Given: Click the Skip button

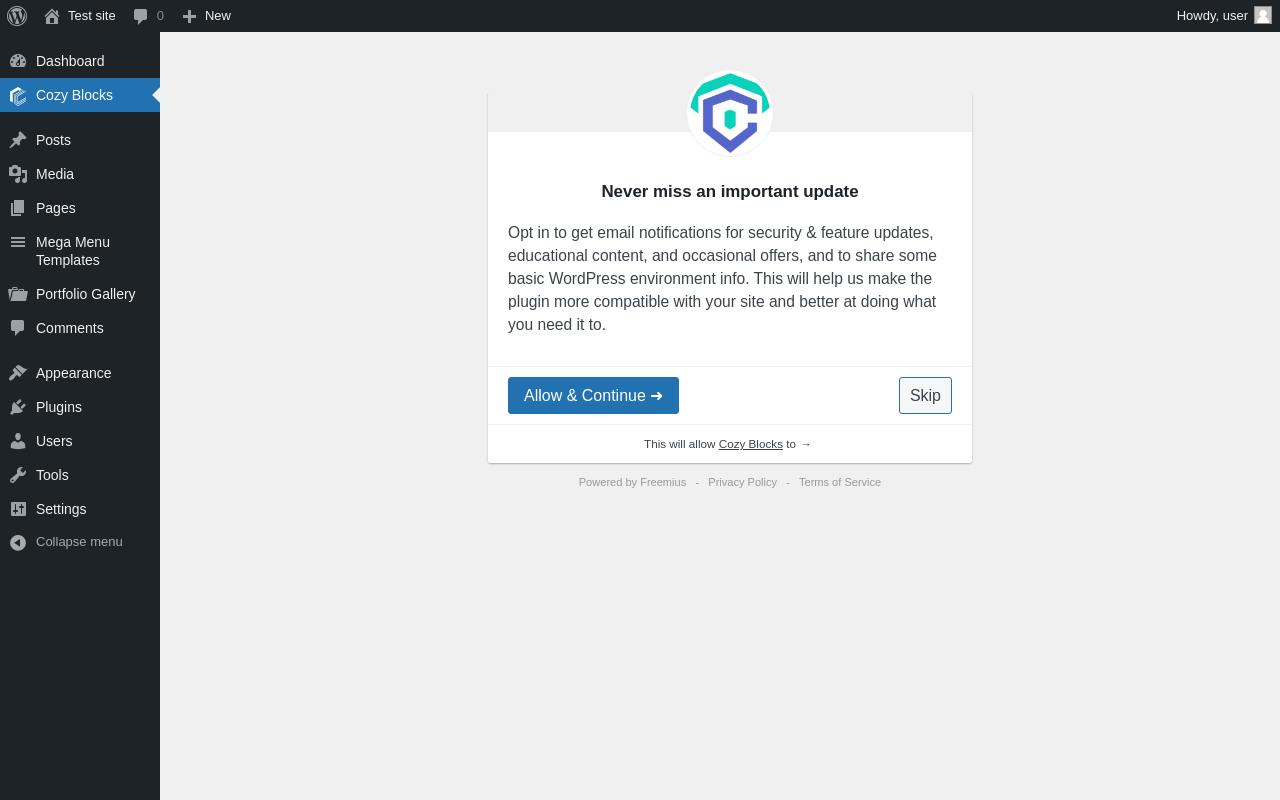Looking at the screenshot, I should coord(925,395).
